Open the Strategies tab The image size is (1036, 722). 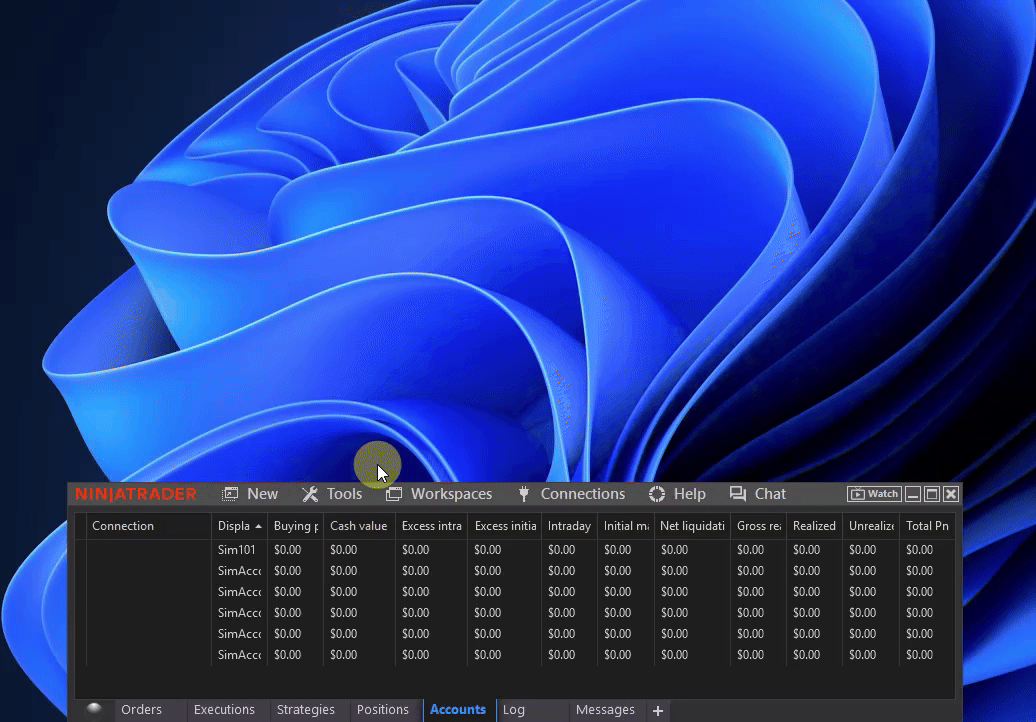[305, 710]
